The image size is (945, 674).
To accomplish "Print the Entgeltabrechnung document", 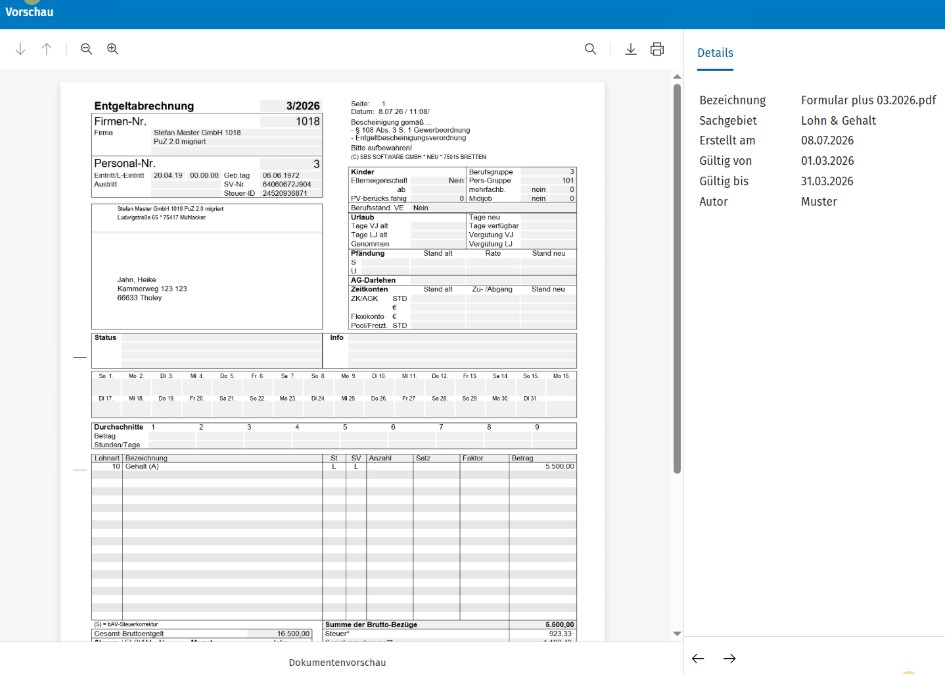I will click(657, 49).
